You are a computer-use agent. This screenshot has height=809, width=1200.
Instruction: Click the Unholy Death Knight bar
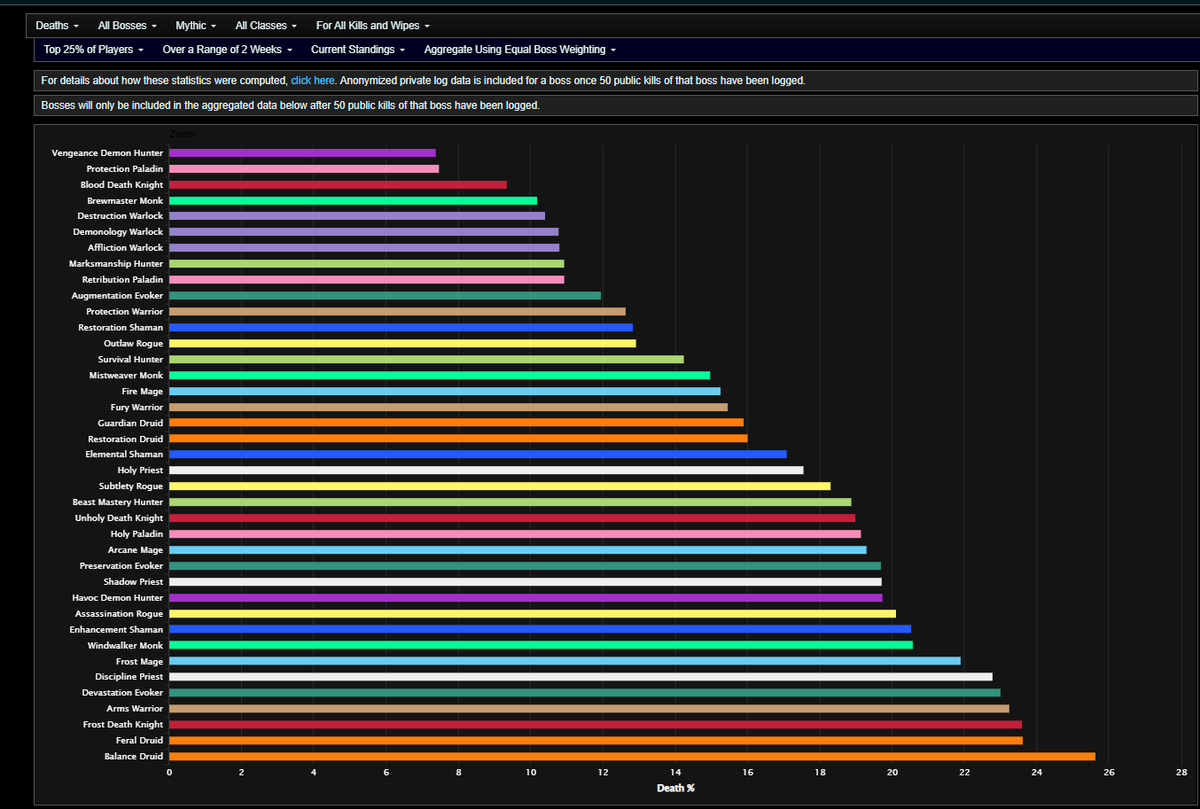(x=512, y=518)
